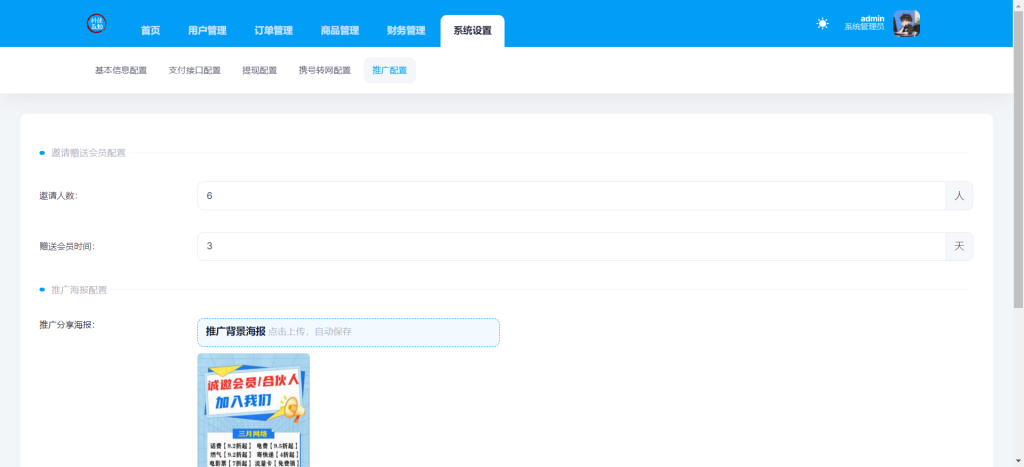Click the site logo icon
Image resolution: width=1024 pixels, height=467 pixels.
click(x=97, y=24)
